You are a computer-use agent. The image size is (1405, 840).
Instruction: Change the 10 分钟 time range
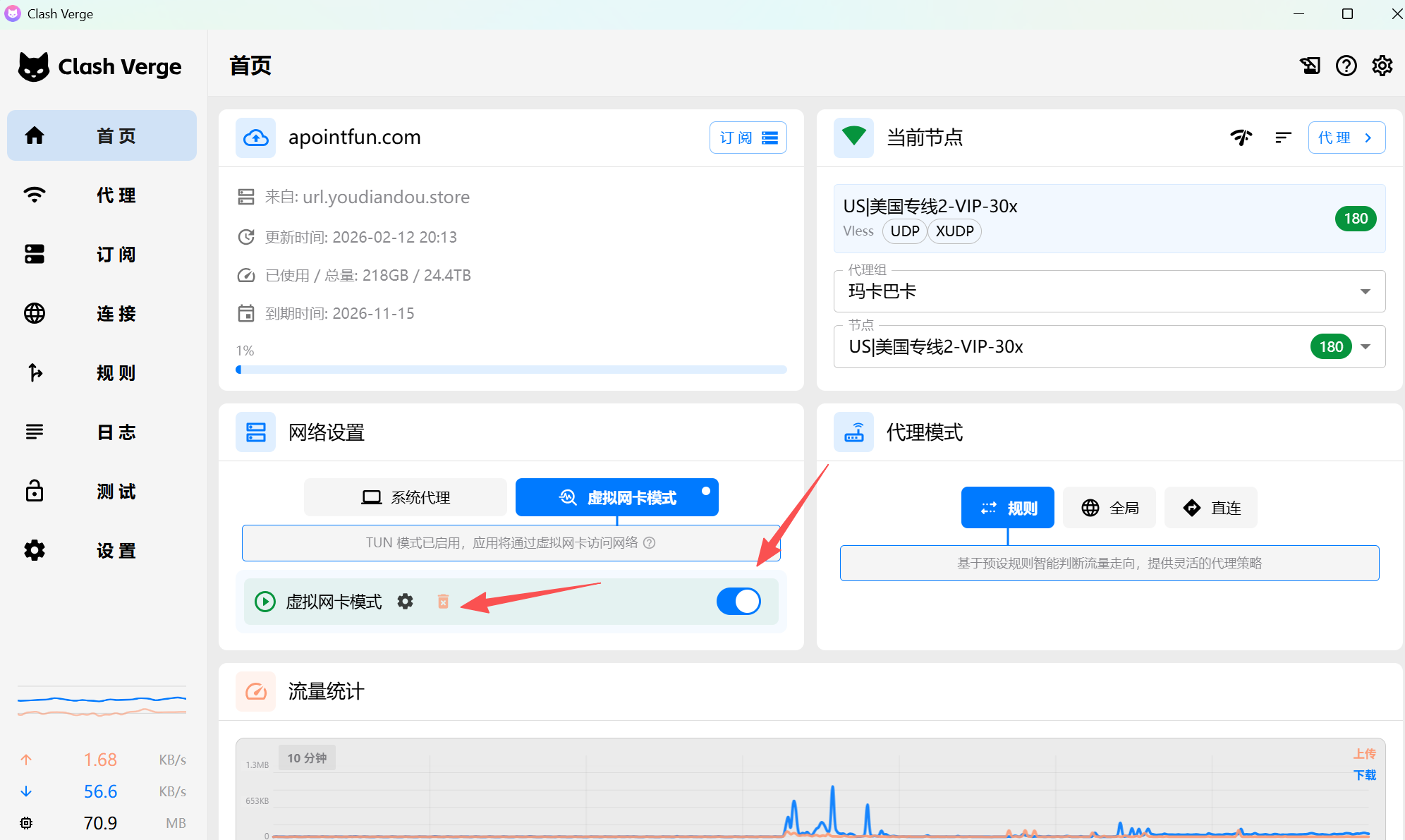pyautogui.click(x=307, y=758)
